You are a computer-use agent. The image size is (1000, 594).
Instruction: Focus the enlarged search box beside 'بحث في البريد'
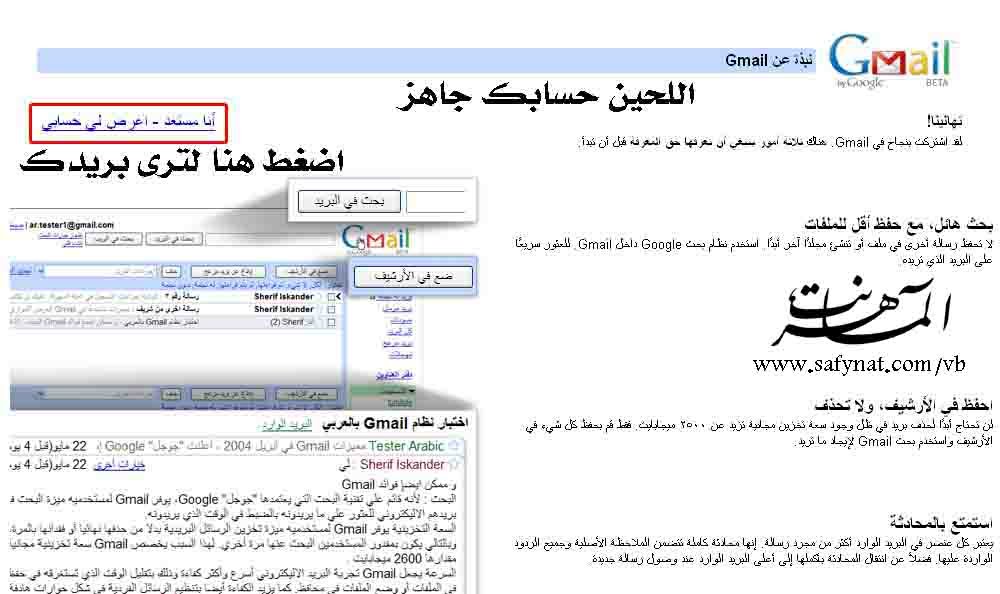coord(436,202)
